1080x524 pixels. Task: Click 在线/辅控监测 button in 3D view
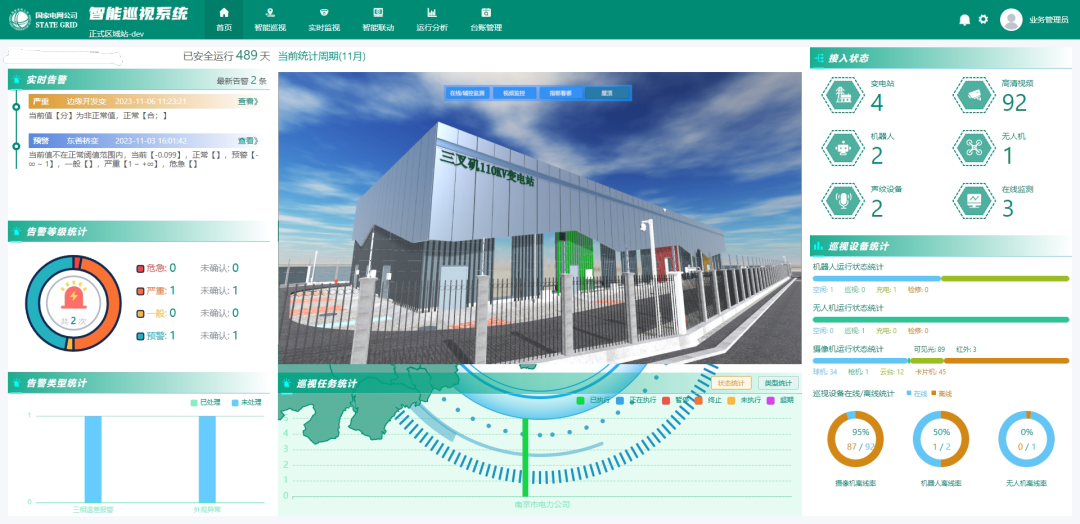pos(467,93)
